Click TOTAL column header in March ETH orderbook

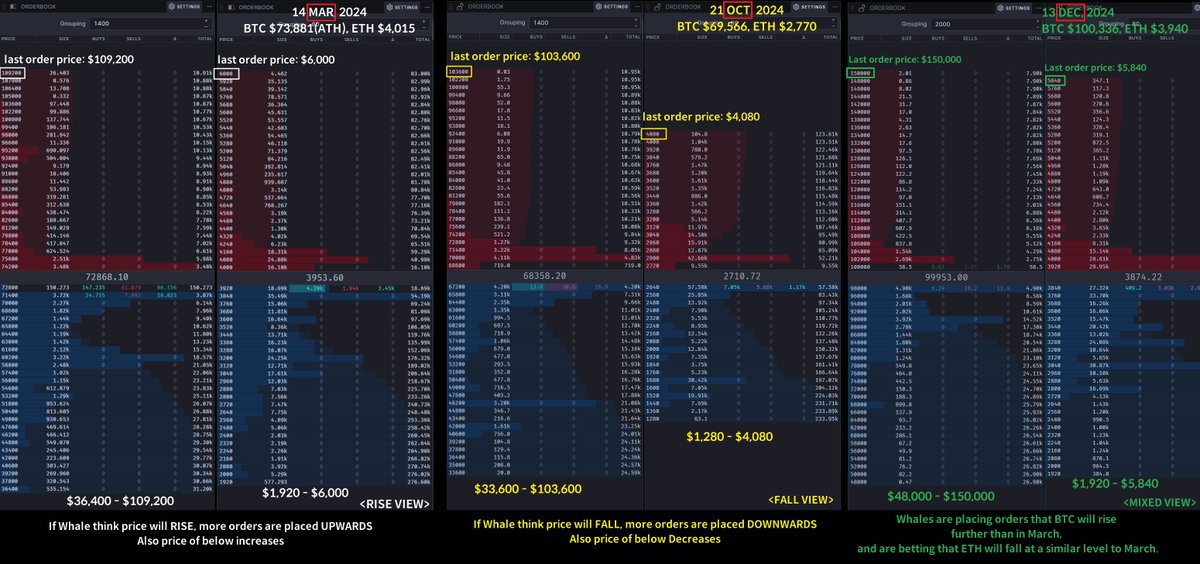coord(422,38)
